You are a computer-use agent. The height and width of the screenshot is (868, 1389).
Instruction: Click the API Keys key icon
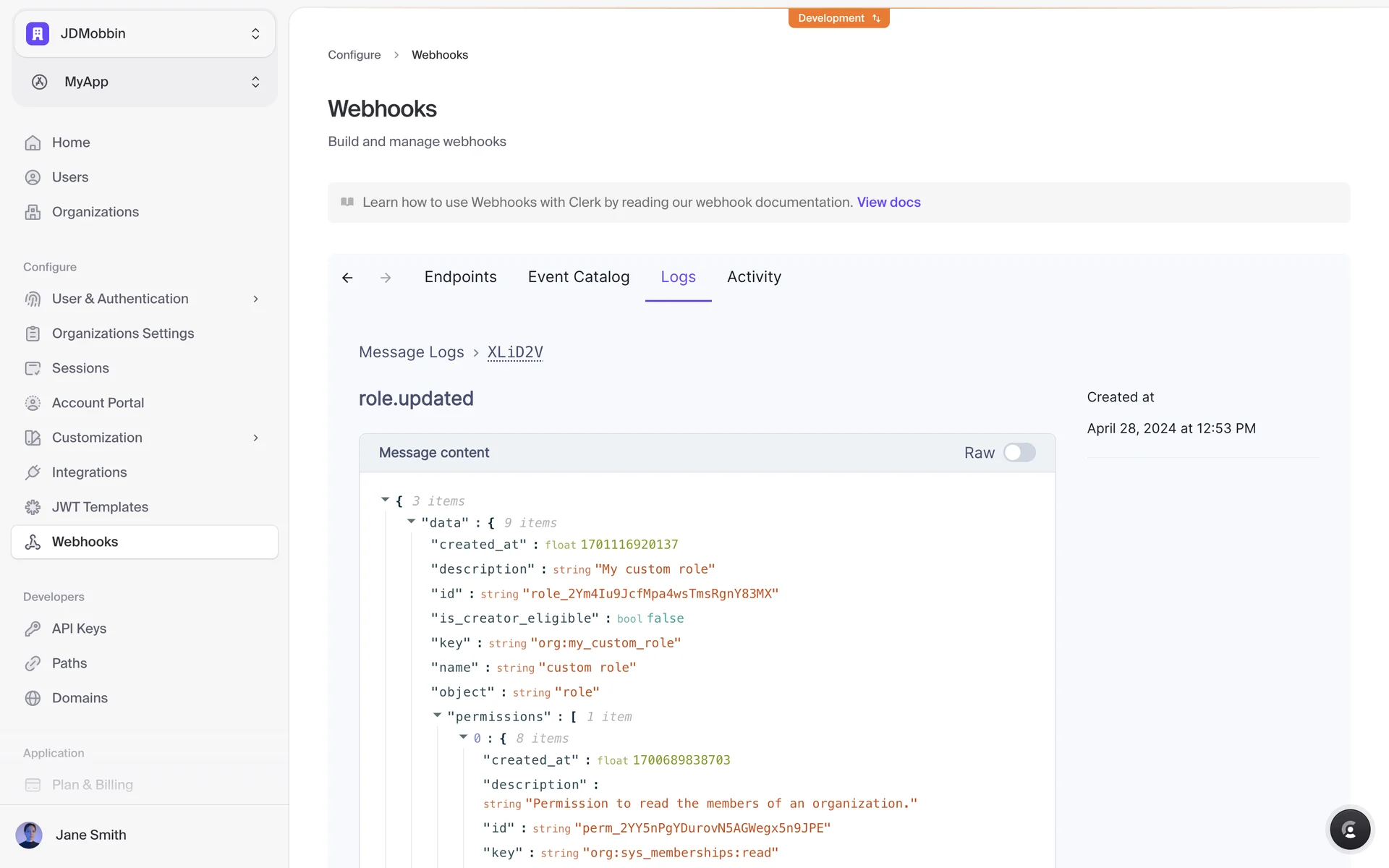pos(33,629)
